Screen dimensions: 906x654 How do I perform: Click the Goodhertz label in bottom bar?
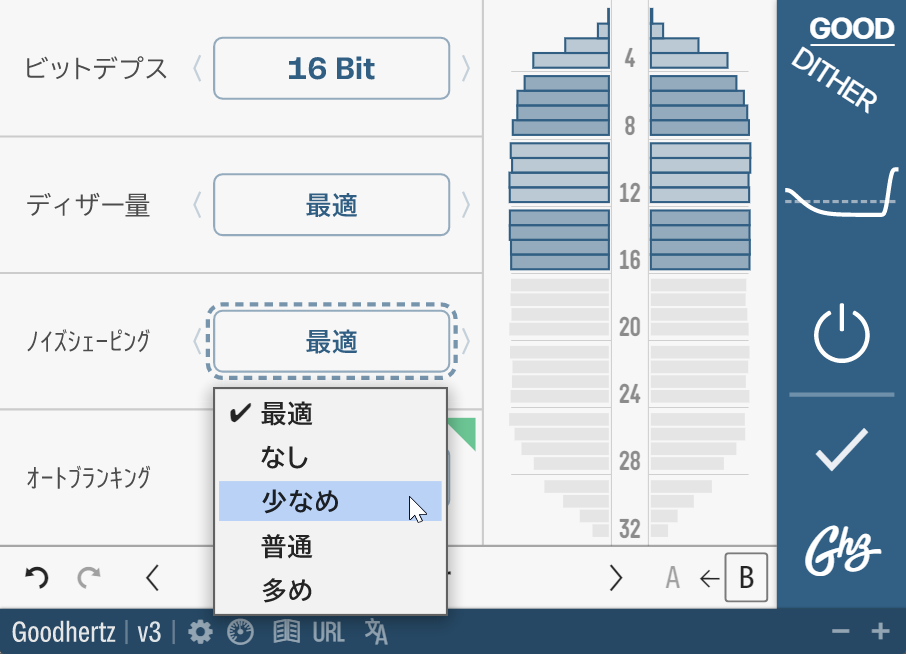(x=64, y=632)
